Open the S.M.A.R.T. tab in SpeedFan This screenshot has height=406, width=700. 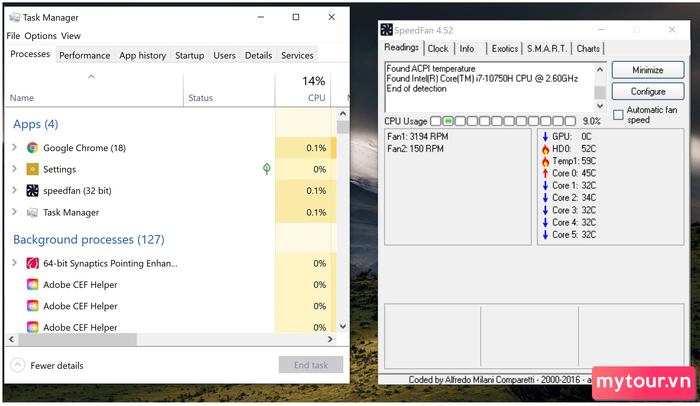pyautogui.click(x=547, y=49)
